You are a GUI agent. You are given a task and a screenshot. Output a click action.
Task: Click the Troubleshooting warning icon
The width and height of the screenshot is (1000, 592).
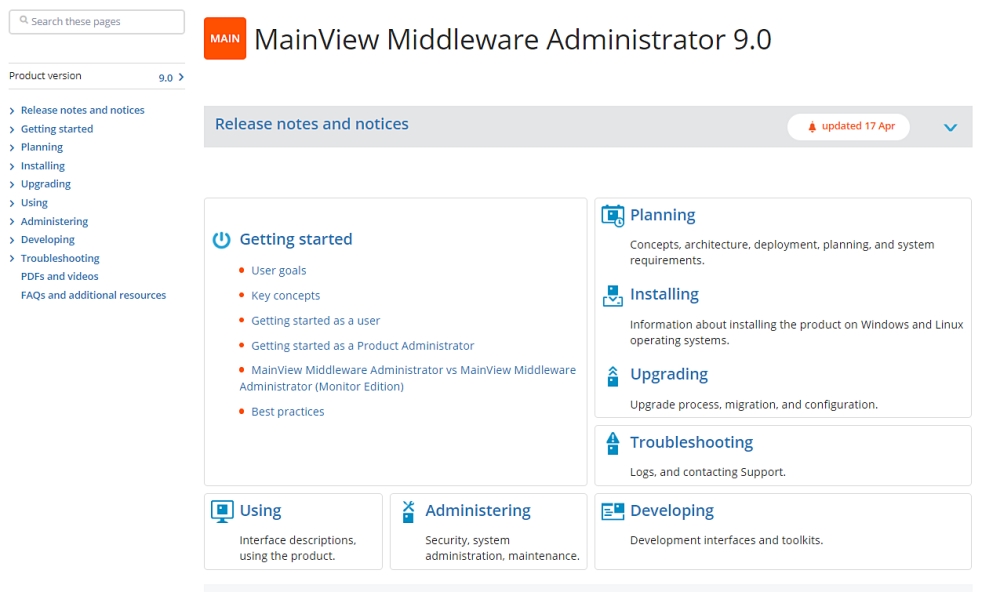click(x=612, y=442)
